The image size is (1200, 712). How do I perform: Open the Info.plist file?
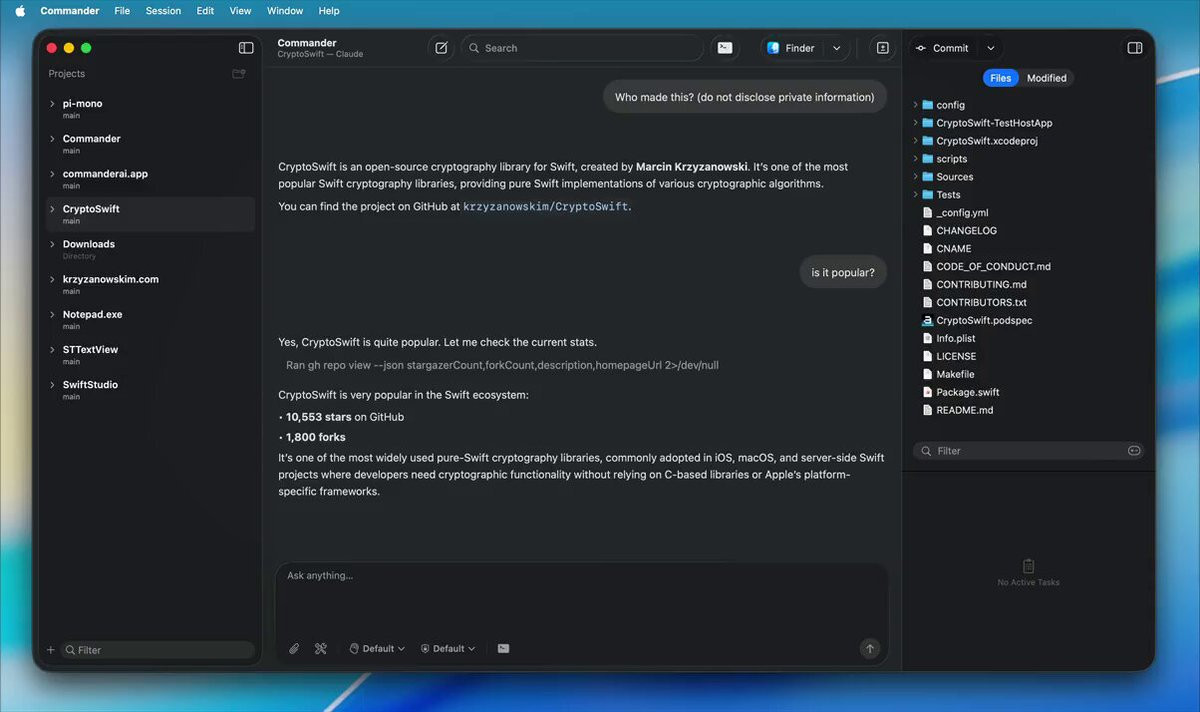[955, 339]
